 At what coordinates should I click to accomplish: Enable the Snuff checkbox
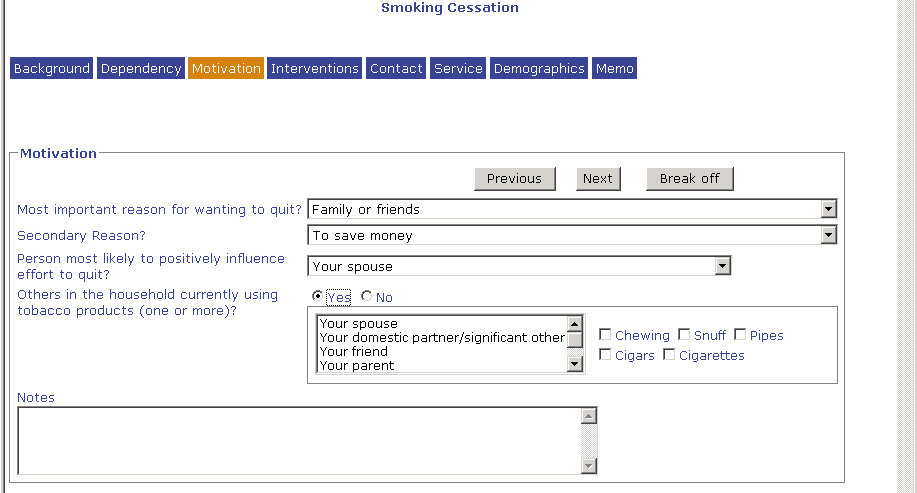684,335
